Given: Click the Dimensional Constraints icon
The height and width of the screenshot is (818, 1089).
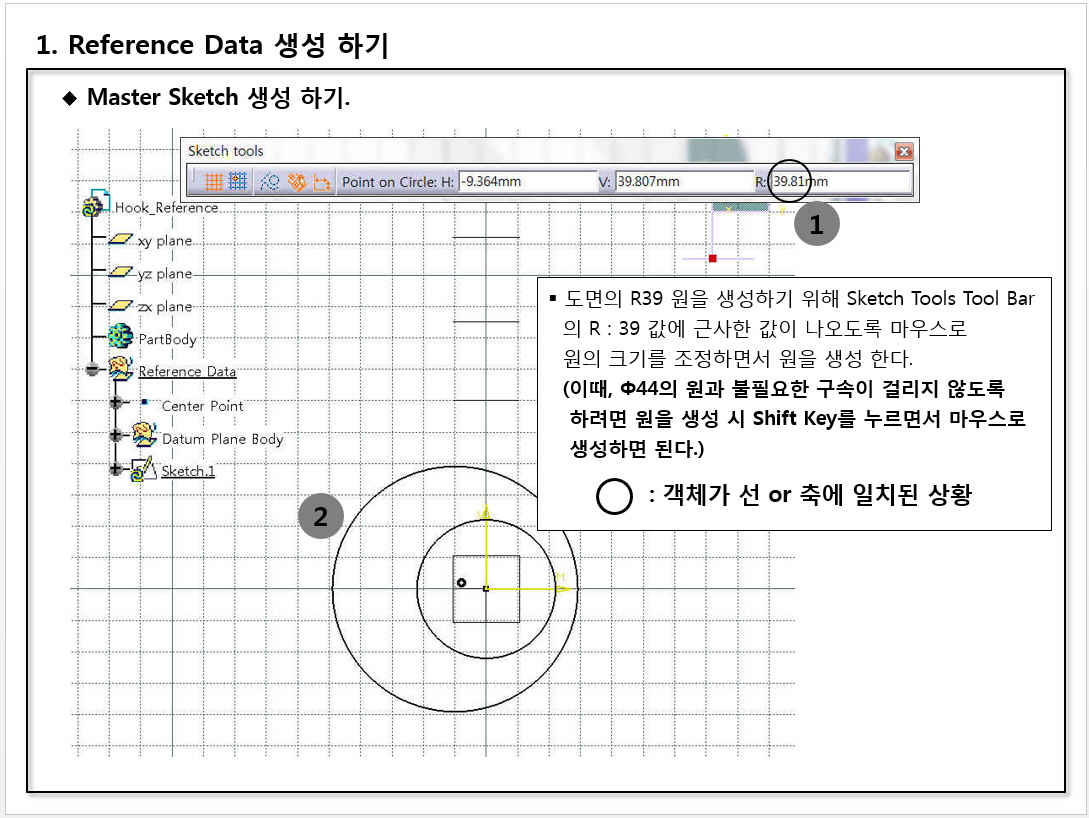Looking at the screenshot, I should [322, 182].
